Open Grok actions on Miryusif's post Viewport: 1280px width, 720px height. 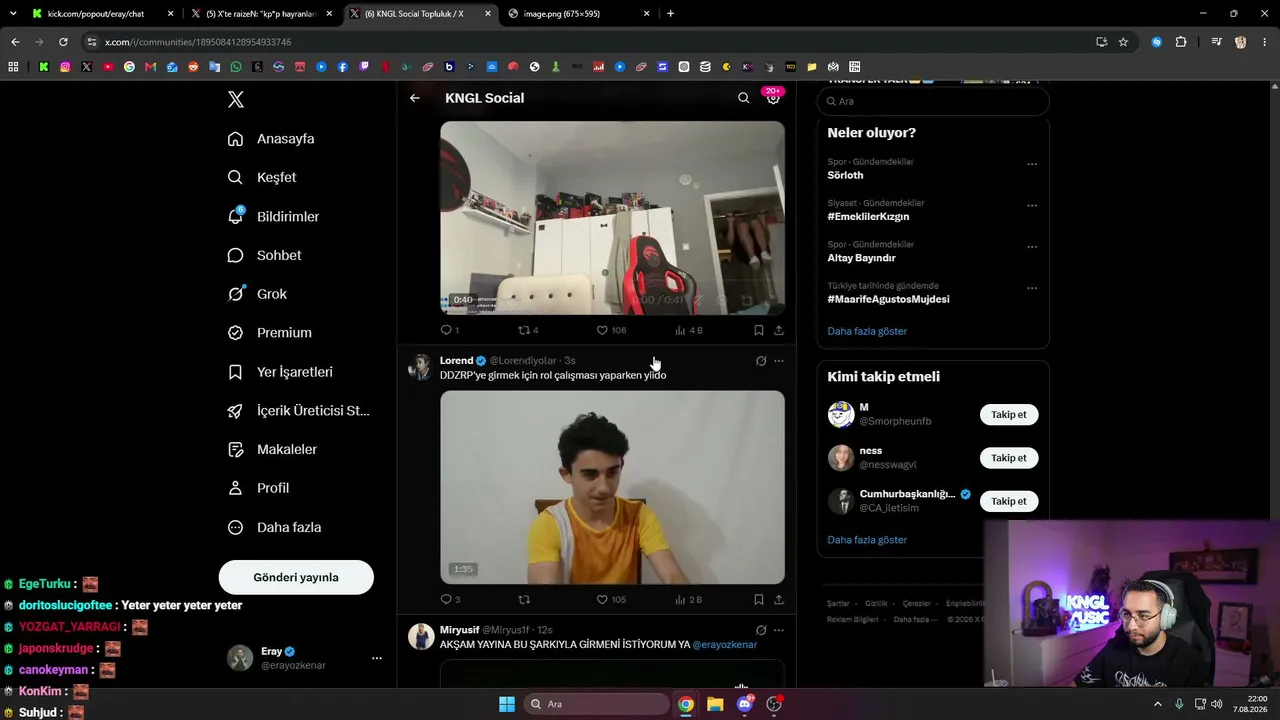click(761, 630)
